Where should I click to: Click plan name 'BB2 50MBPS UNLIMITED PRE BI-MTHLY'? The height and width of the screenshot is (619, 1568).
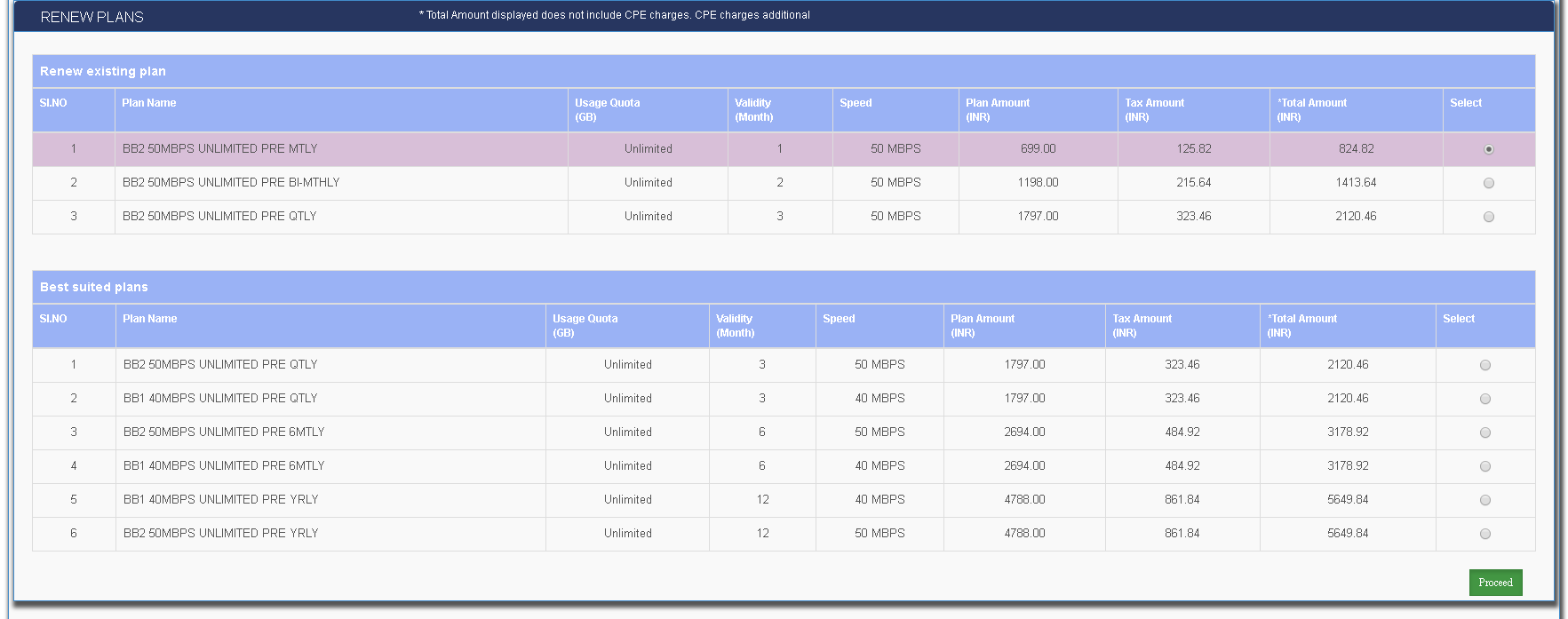(x=231, y=182)
